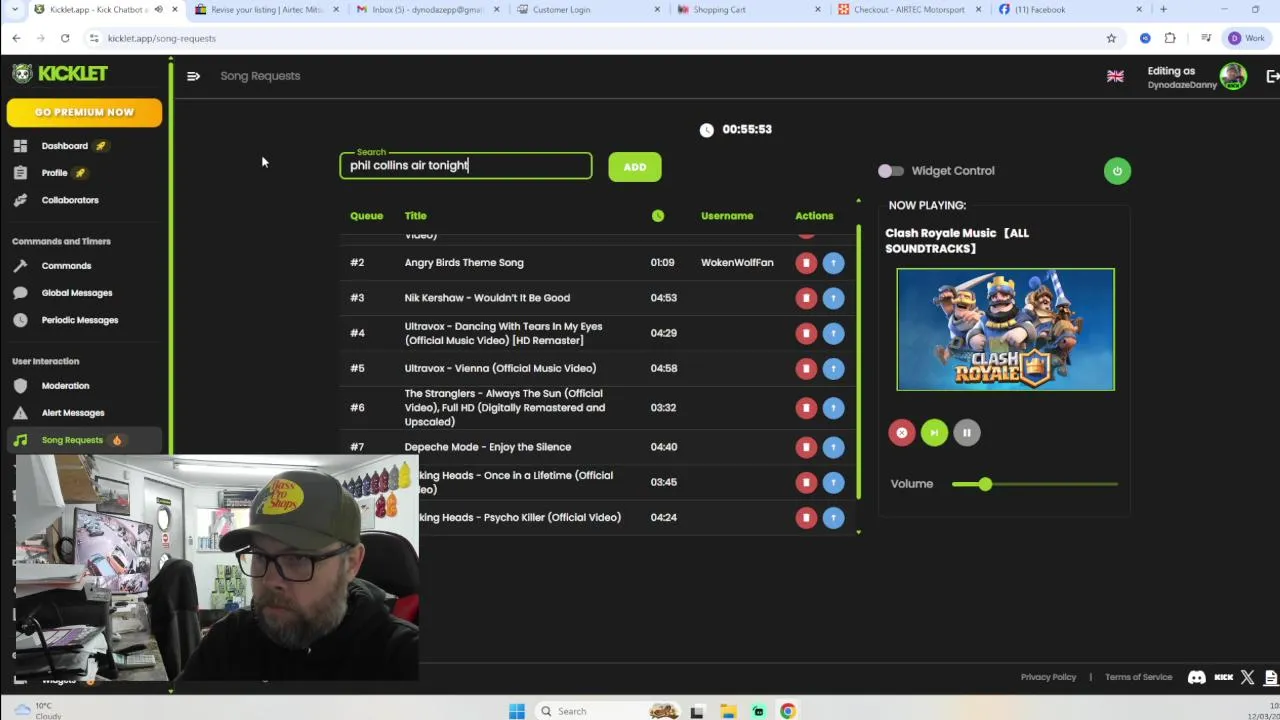Click the ADD song button

635,167
